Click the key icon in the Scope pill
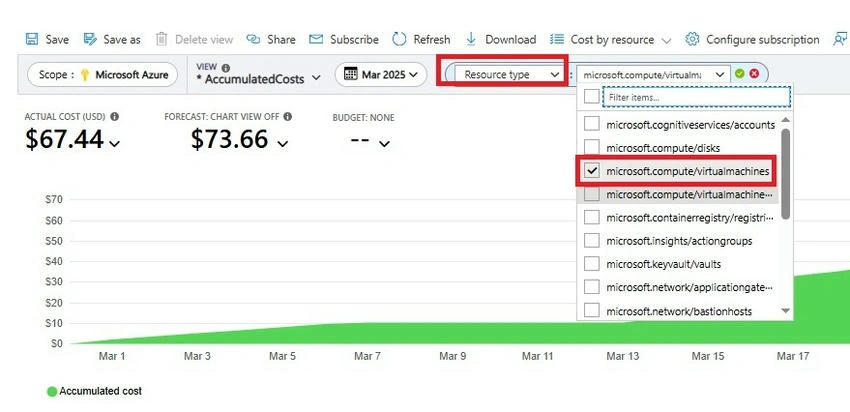The width and height of the screenshot is (850, 412). [x=85, y=75]
